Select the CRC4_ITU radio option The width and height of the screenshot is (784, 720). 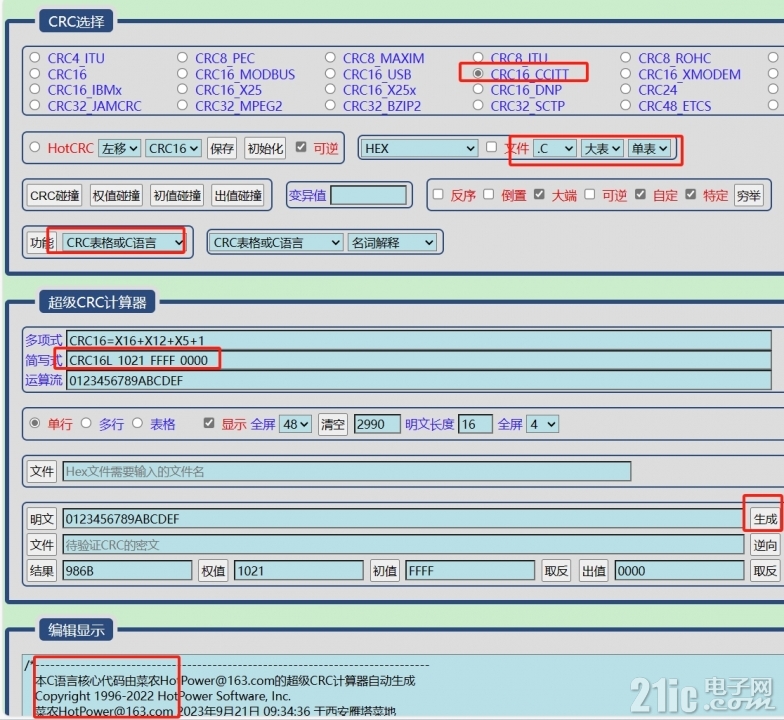pyautogui.click(x=34, y=58)
